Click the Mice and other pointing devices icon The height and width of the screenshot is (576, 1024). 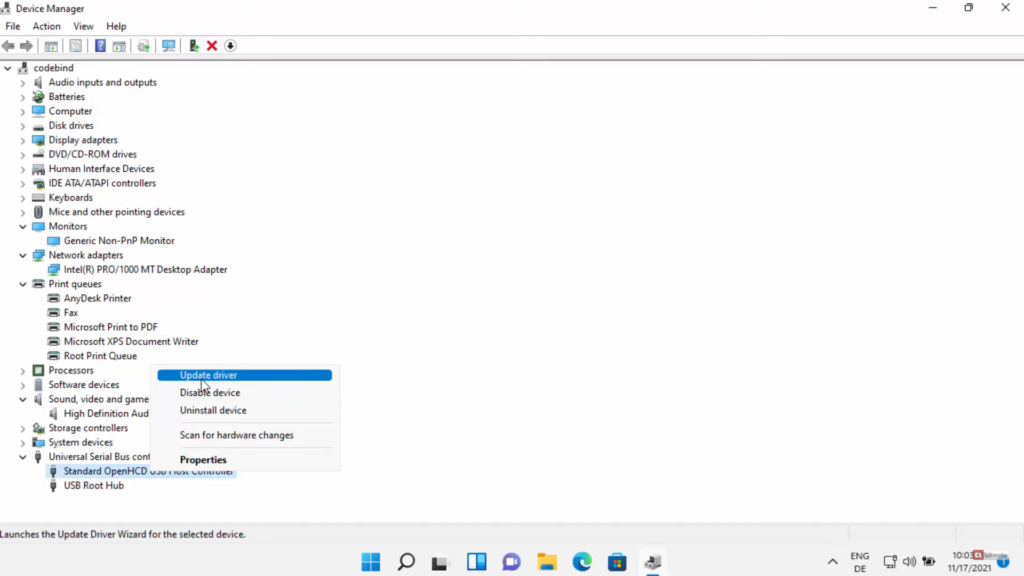click(x=39, y=212)
